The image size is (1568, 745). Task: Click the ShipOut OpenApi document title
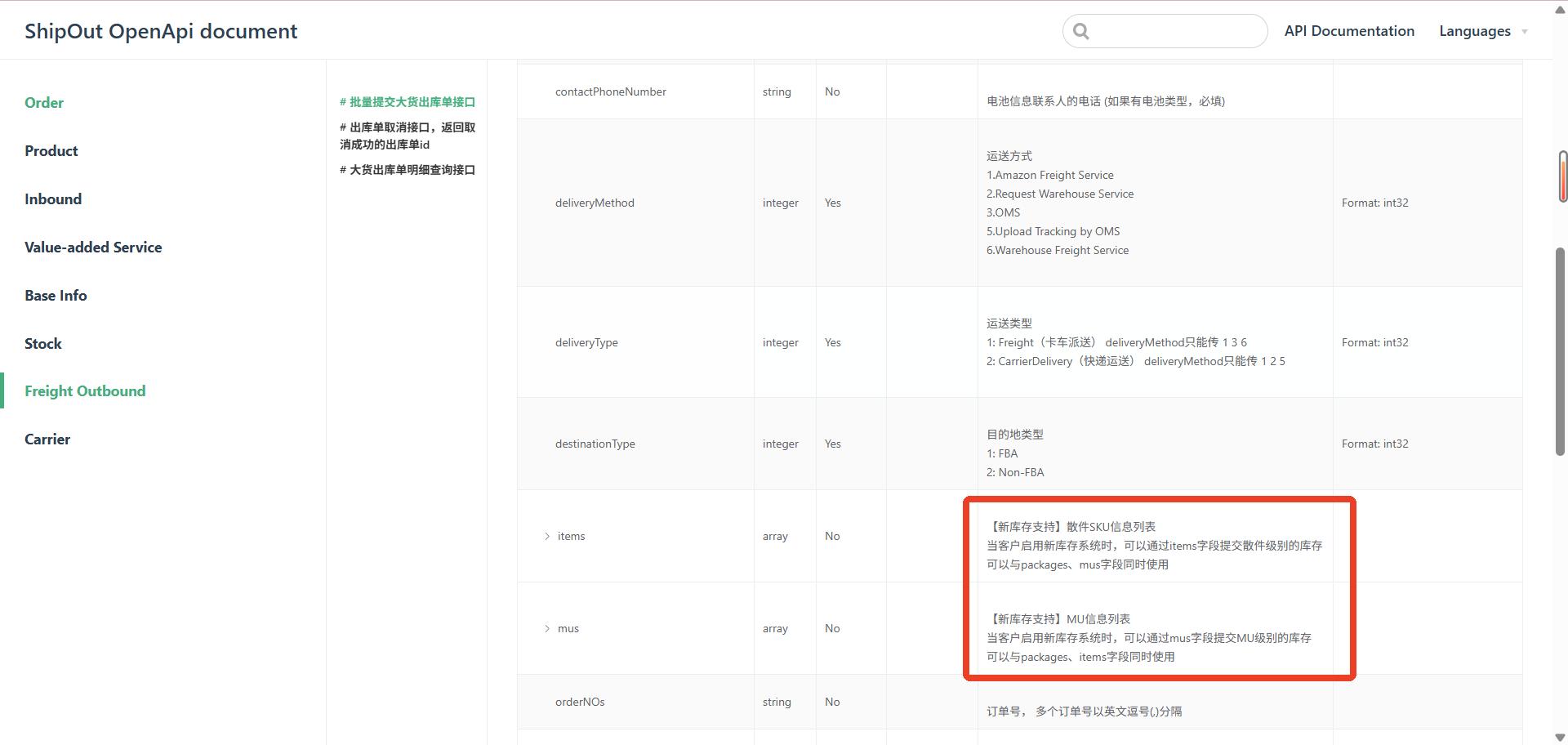(x=161, y=31)
